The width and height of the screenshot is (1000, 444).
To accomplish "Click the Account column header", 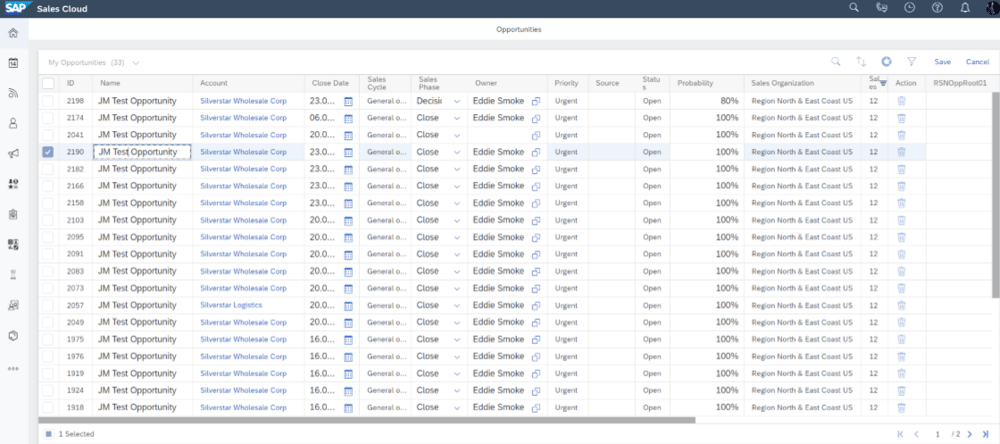I will click(249, 84).
